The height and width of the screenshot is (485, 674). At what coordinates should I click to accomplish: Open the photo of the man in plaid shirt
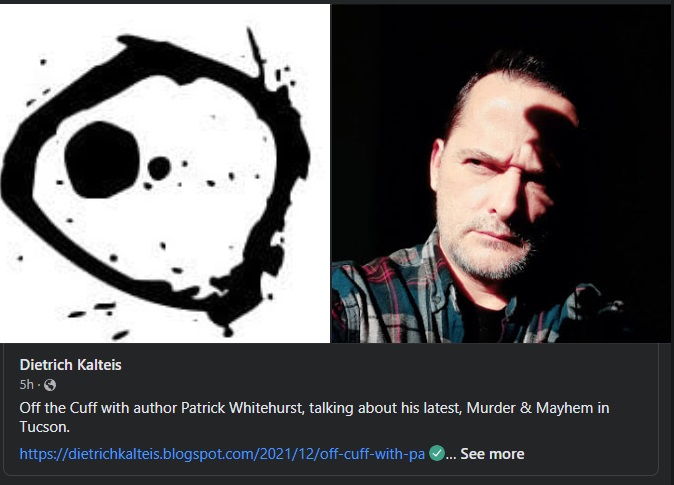pos(501,173)
